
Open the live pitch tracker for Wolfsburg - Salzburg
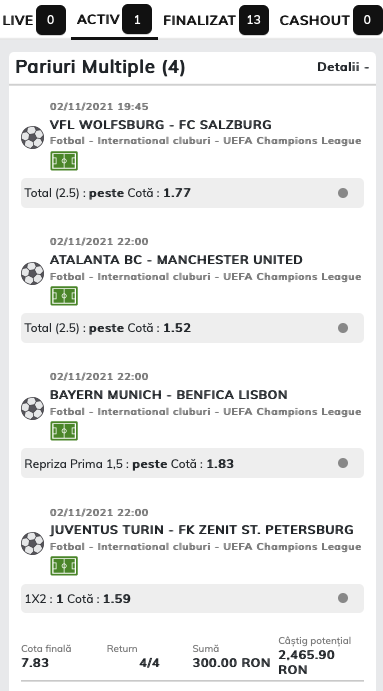pyautogui.click(x=64, y=161)
